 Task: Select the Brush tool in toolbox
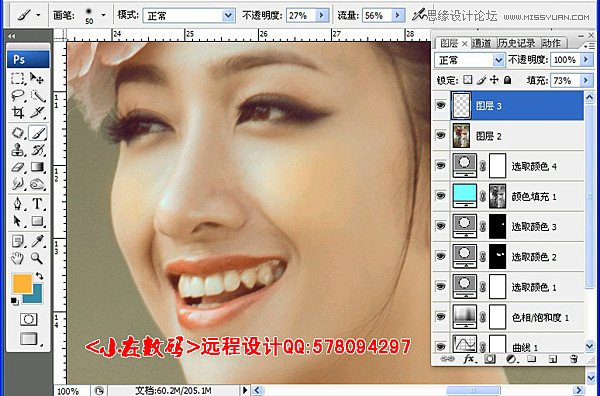(x=37, y=133)
